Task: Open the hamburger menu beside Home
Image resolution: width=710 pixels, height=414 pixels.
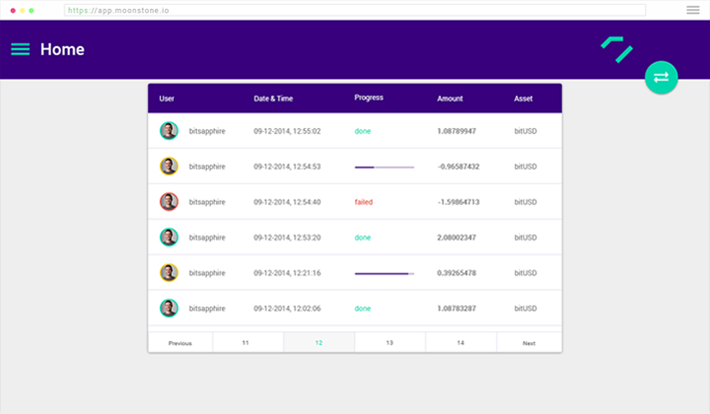Action: pyautogui.click(x=20, y=49)
